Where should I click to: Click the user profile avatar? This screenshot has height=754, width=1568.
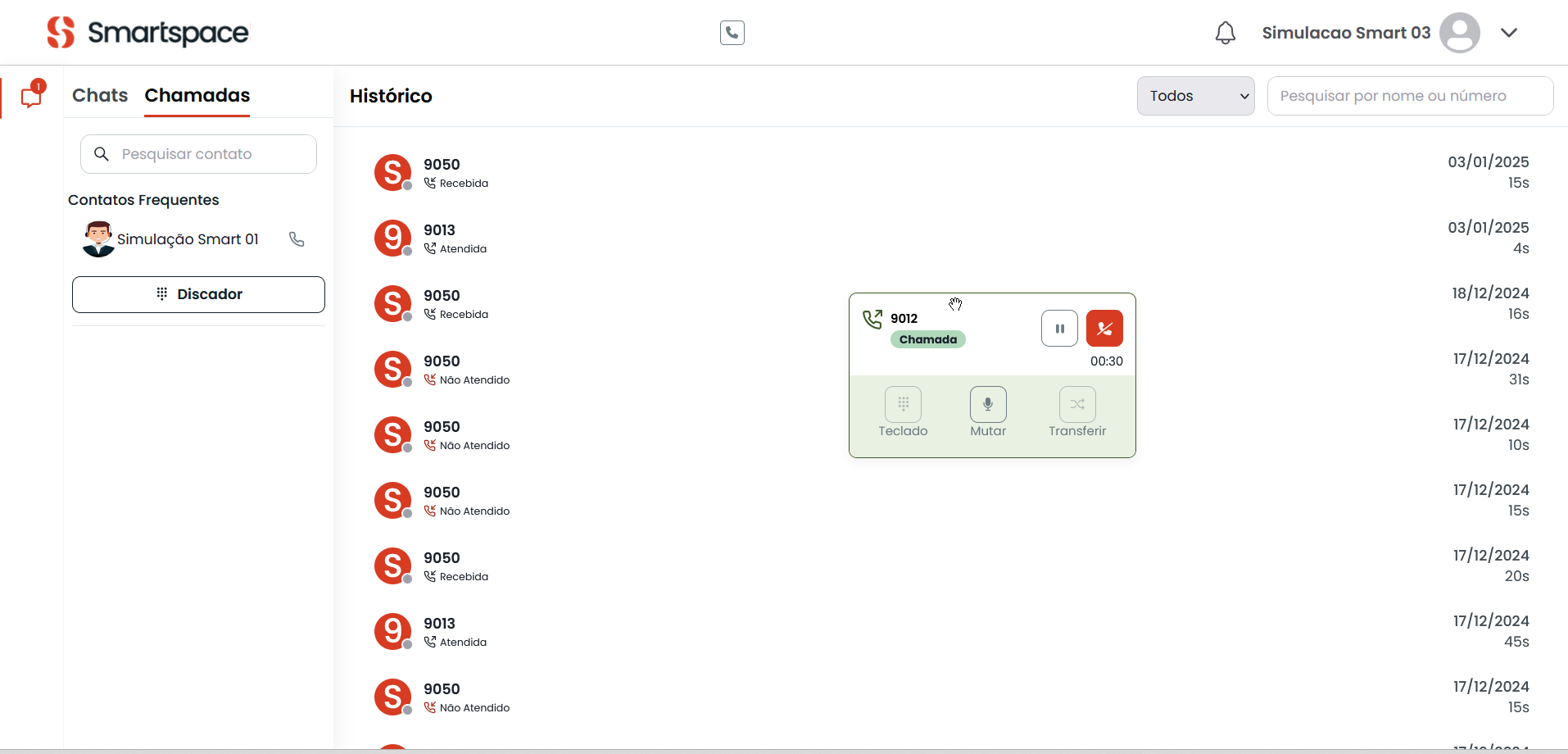pos(1459,33)
